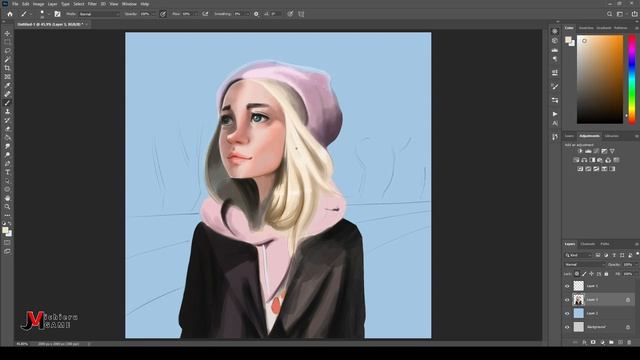640x360 pixels.
Task: Open the Image menu
Action: 38,4
